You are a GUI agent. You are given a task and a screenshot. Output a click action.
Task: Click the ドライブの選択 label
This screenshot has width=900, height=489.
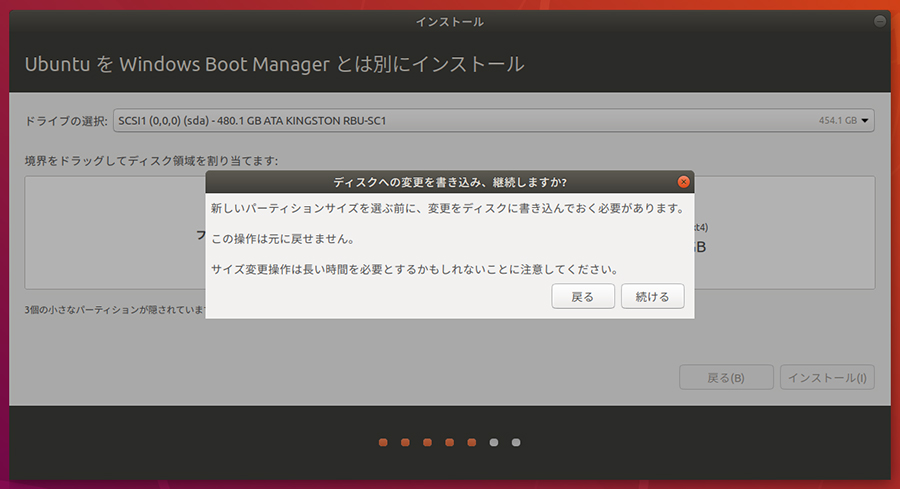66,121
